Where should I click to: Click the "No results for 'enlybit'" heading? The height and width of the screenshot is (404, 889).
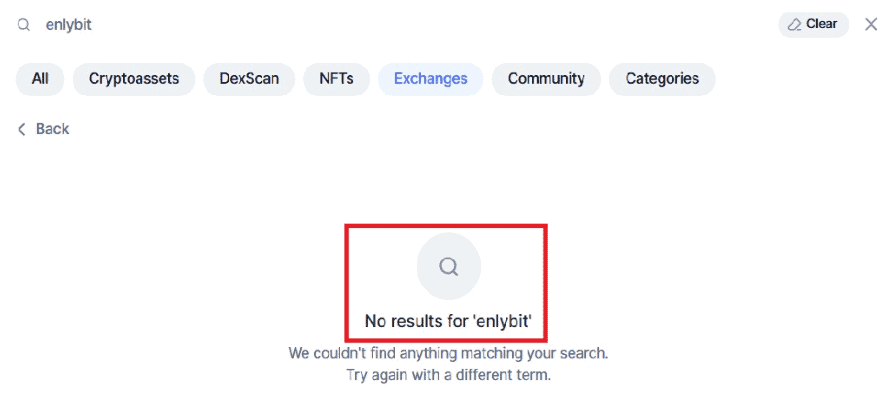[446, 321]
